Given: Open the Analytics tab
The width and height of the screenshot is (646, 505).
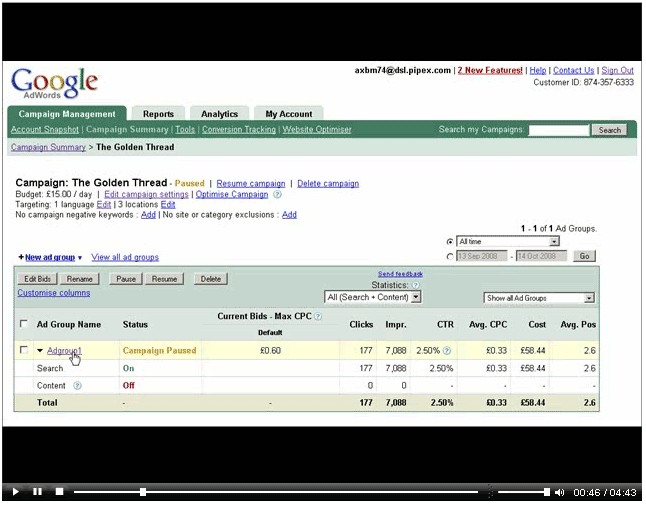Looking at the screenshot, I should pyautogui.click(x=219, y=114).
